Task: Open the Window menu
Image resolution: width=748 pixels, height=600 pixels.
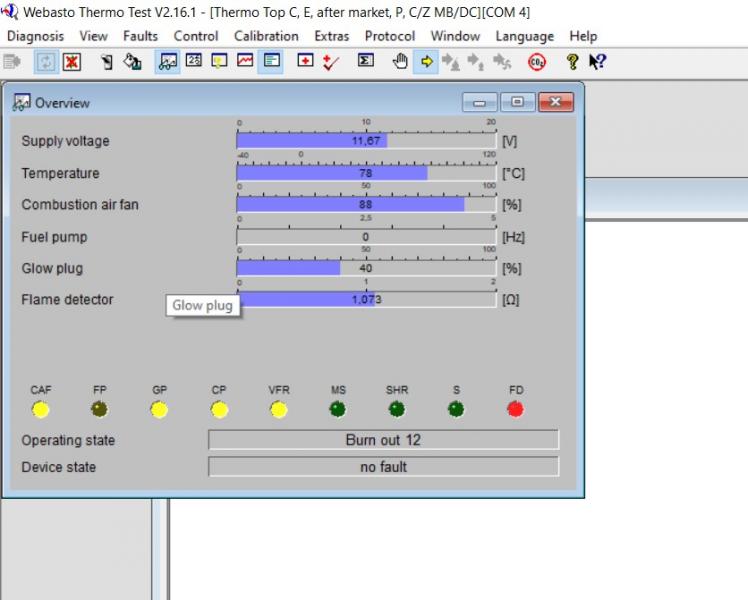Action: tap(455, 36)
